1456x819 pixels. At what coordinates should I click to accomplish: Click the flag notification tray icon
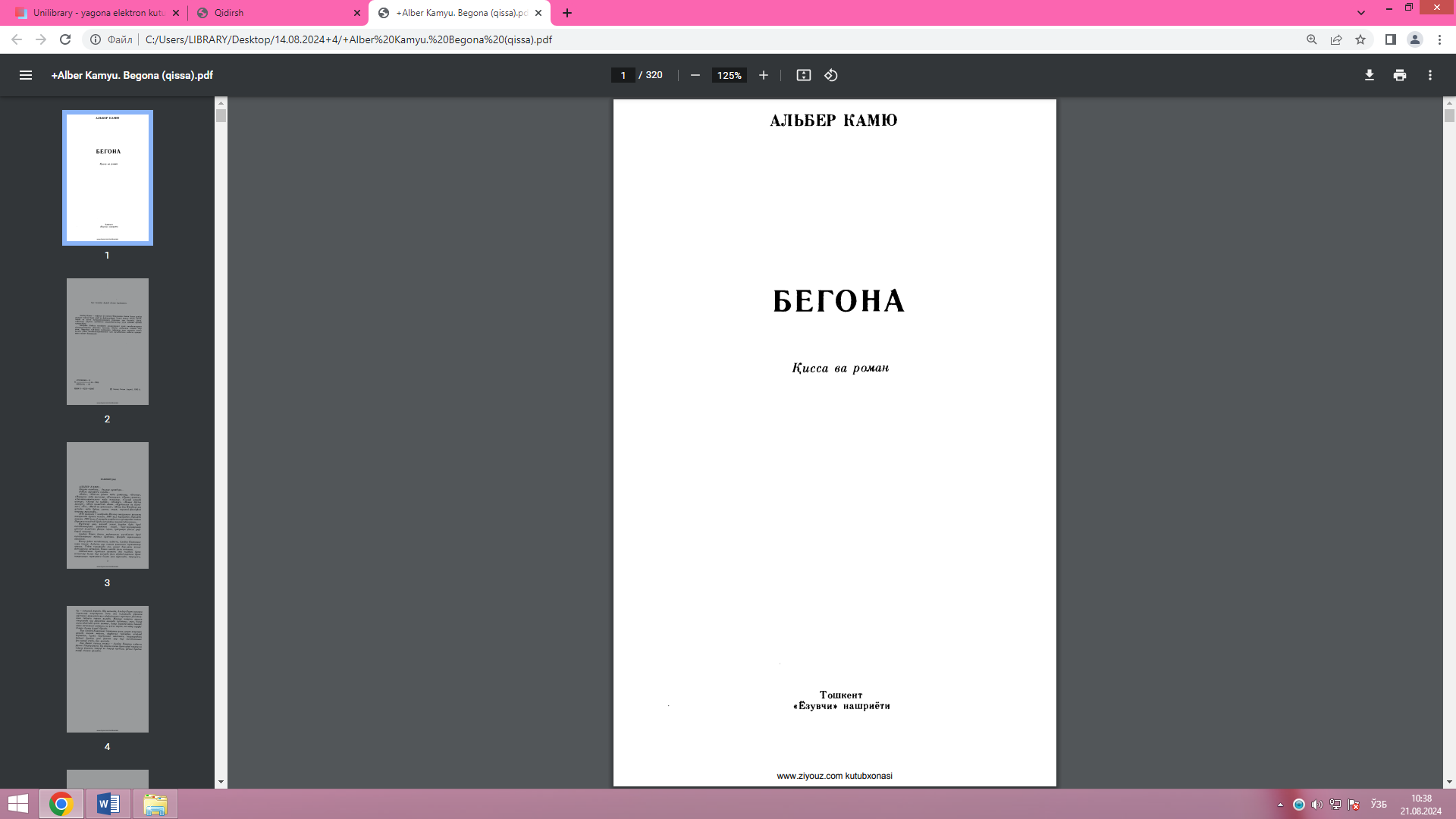click(1354, 805)
